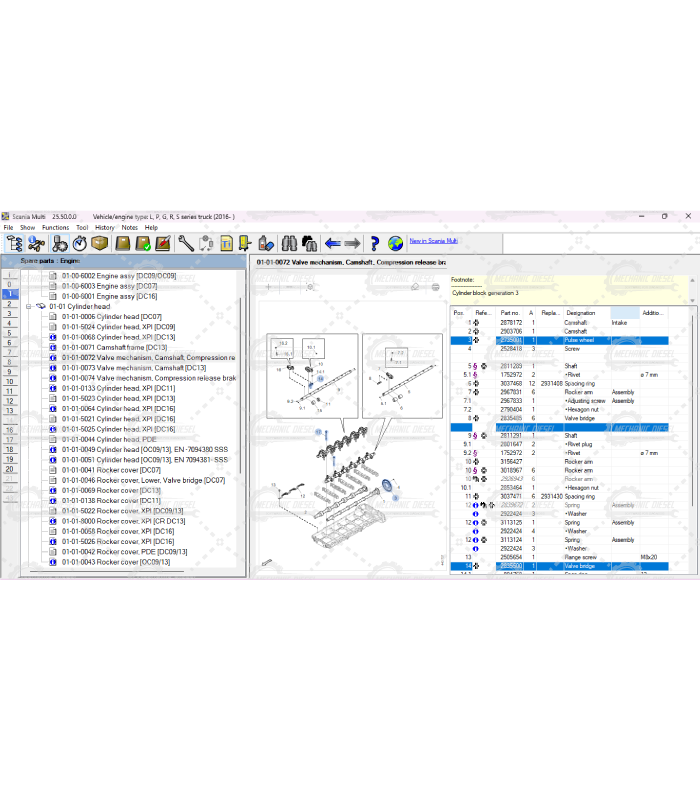Click the book with green checkmark icon
Viewport: 700px width, 800px height.
coord(143,243)
